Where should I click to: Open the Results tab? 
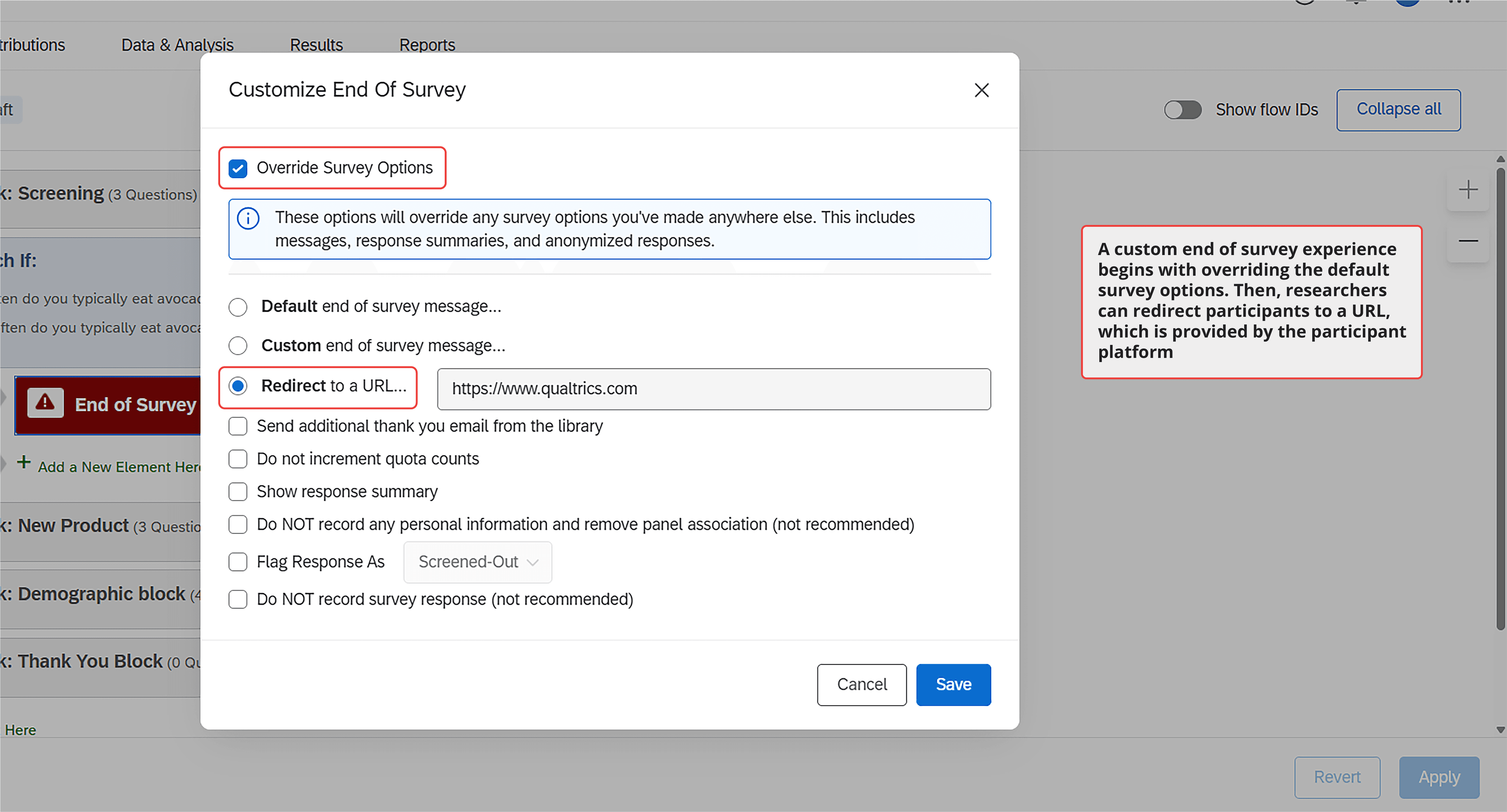(x=316, y=44)
